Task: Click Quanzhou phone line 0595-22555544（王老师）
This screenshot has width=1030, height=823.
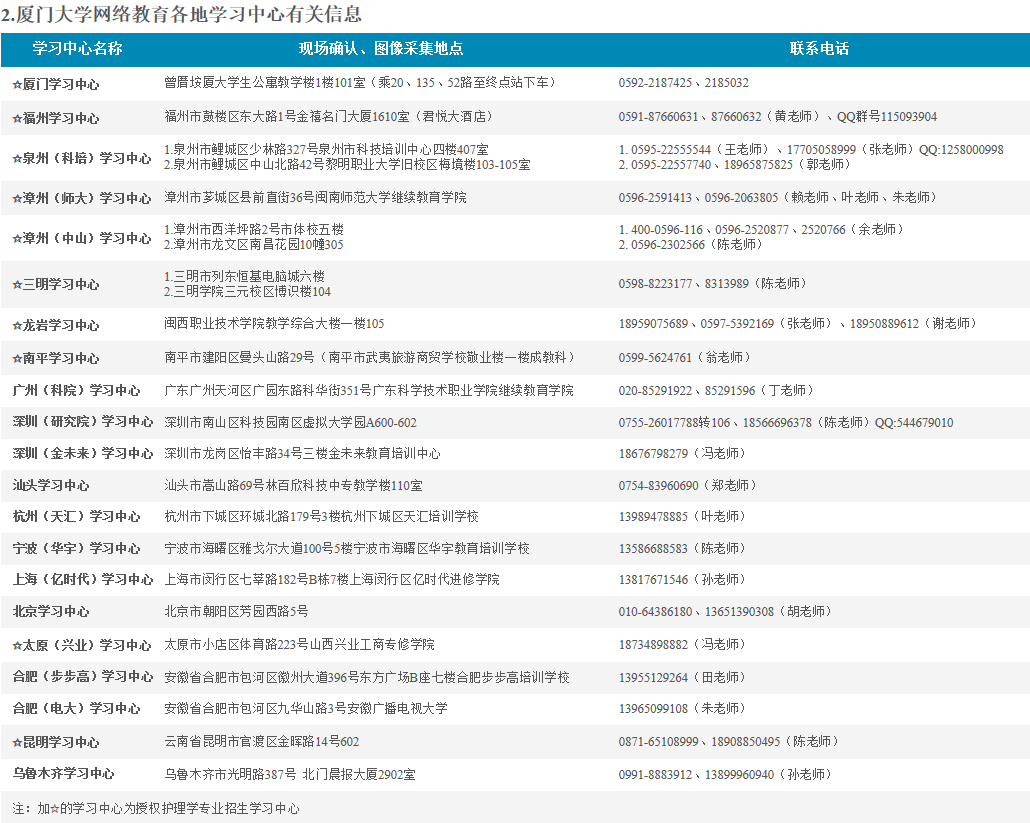Action: (811, 150)
